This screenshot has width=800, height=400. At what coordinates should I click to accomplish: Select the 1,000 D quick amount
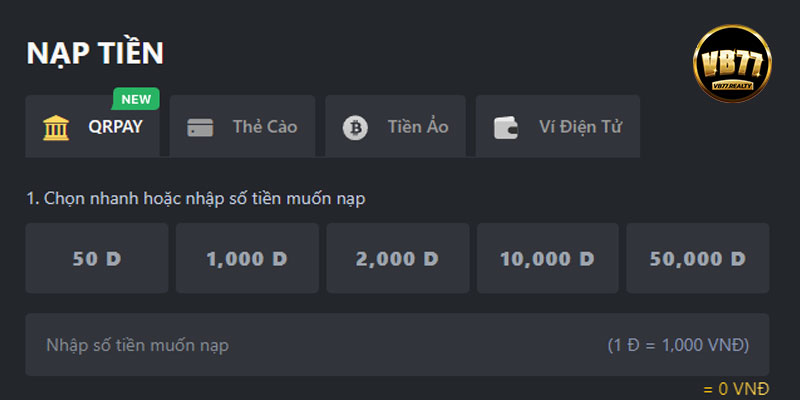point(247,258)
